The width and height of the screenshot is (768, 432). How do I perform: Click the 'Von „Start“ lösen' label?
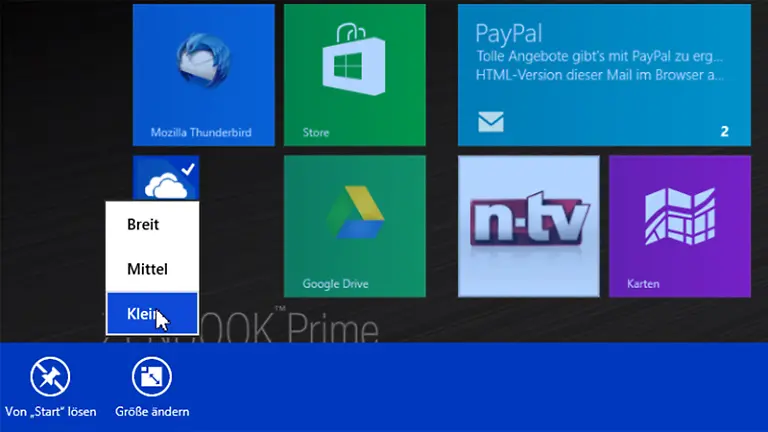tap(51, 411)
